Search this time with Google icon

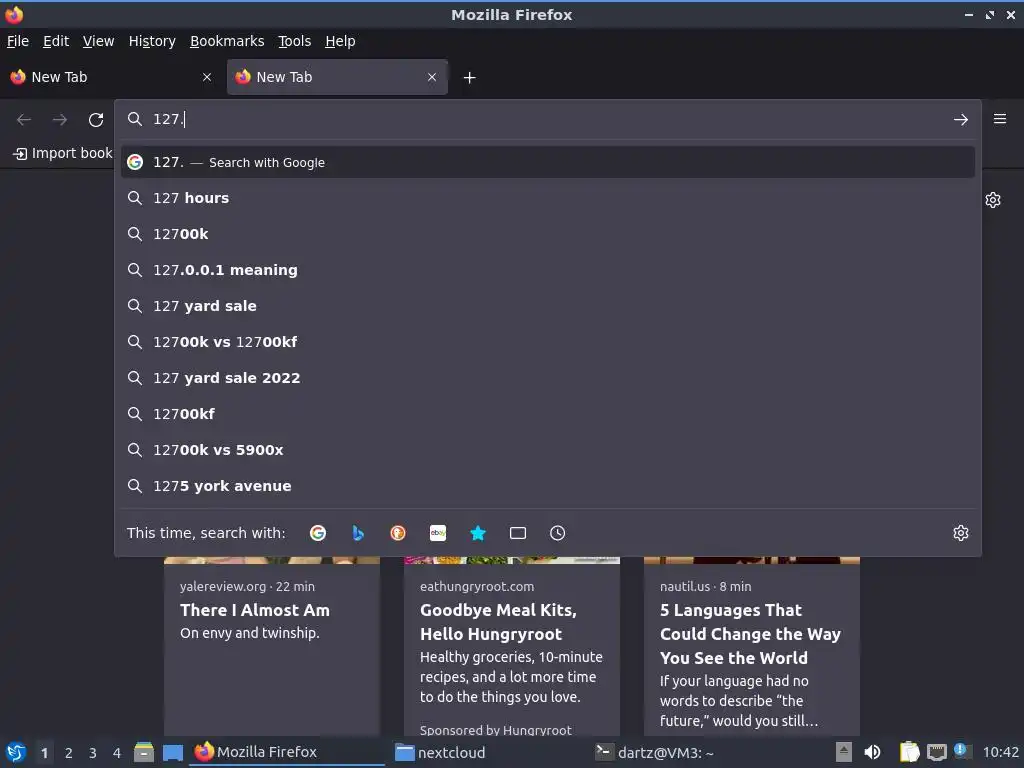pyautogui.click(x=318, y=533)
